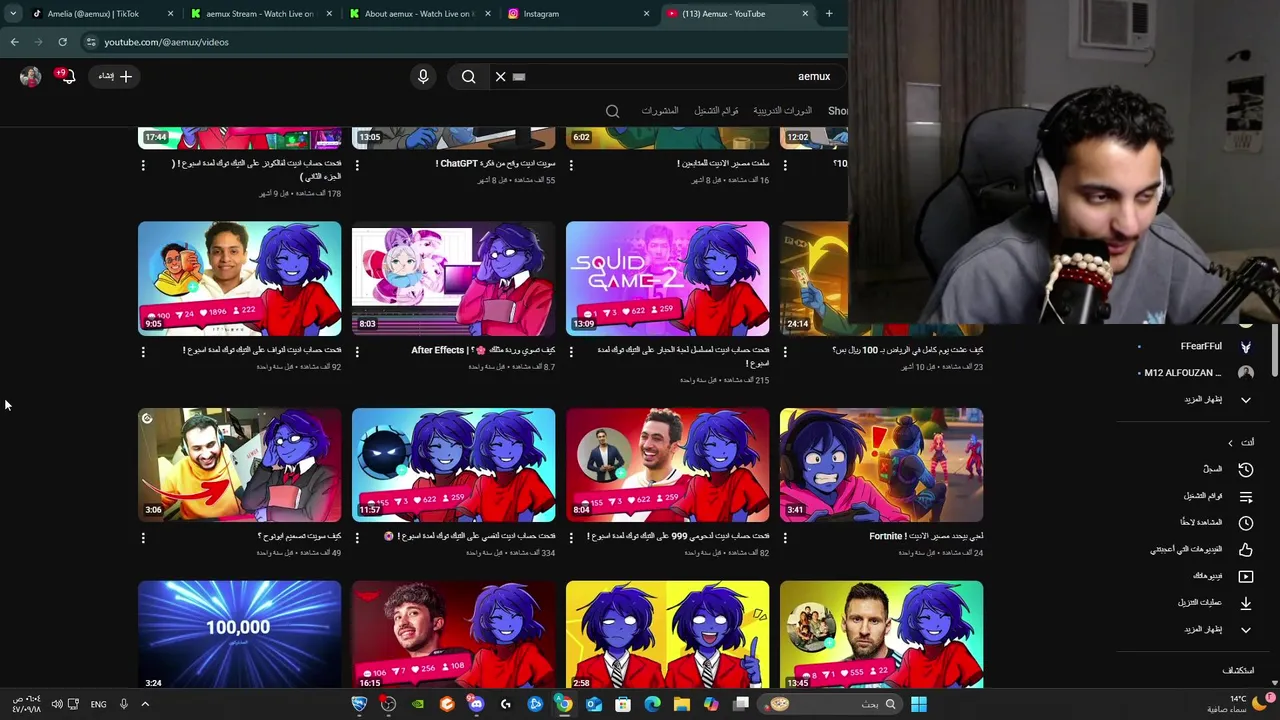
Task: Open Watch later clock icon
Action: click(1246, 522)
